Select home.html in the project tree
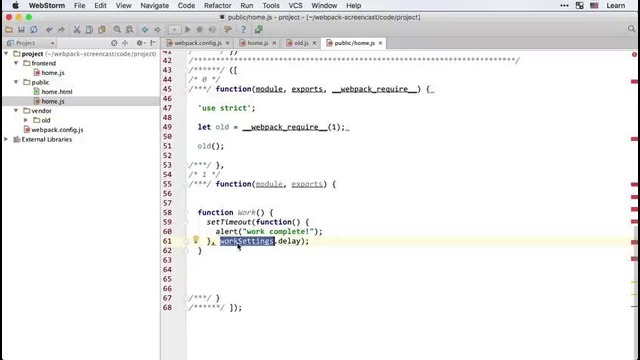 [x=53, y=92]
